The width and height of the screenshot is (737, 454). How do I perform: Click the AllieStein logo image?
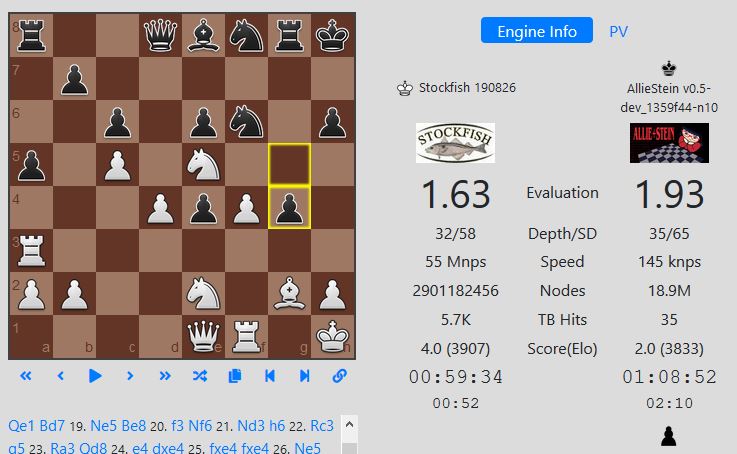(x=669, y=142)
